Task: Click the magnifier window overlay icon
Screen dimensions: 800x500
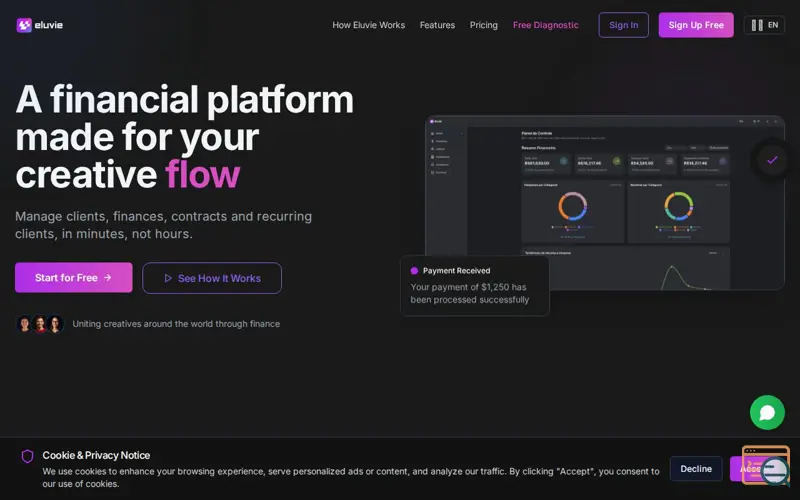Action: point(766,465)
